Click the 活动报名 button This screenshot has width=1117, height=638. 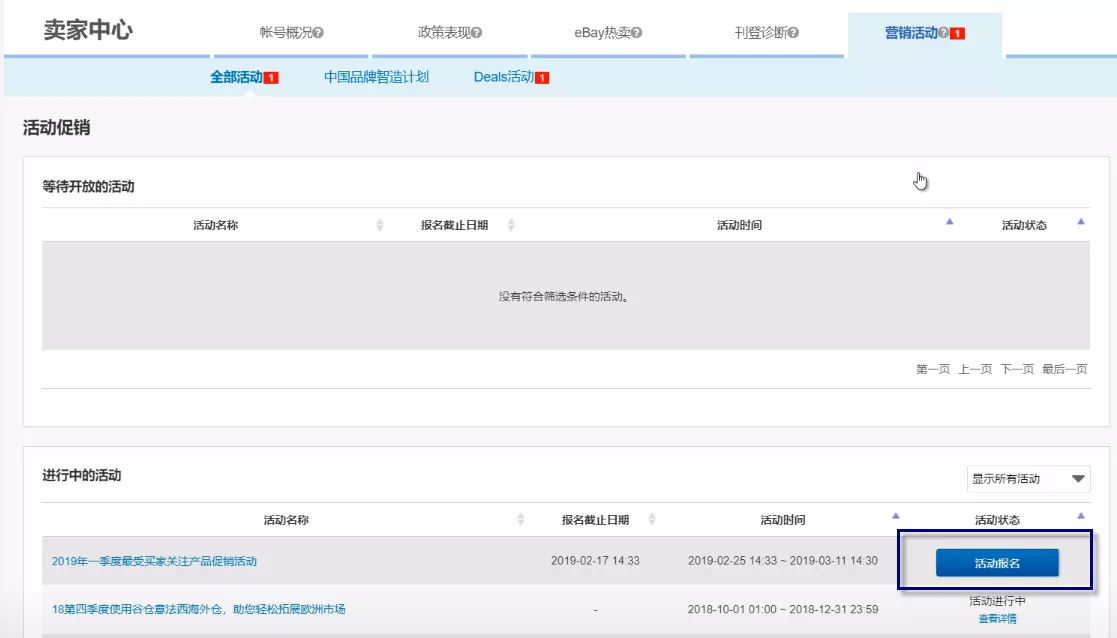click(999, 562)
